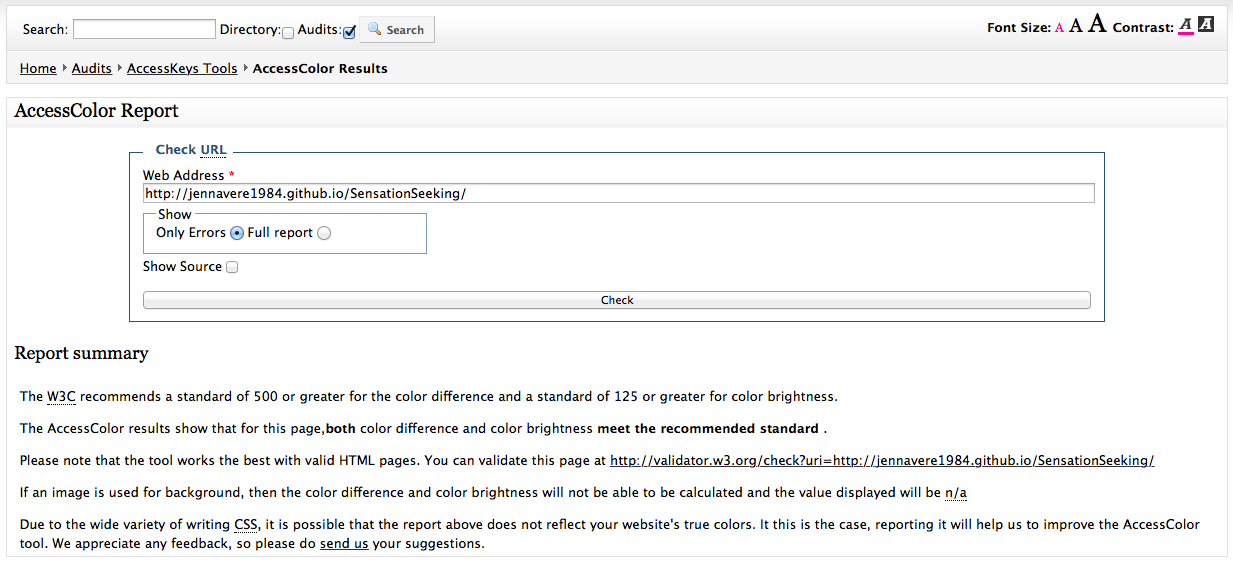Click the URL abbreviation in Check URL legend
The height and width of the screenshot is (563, 1233).
[213, 150]
